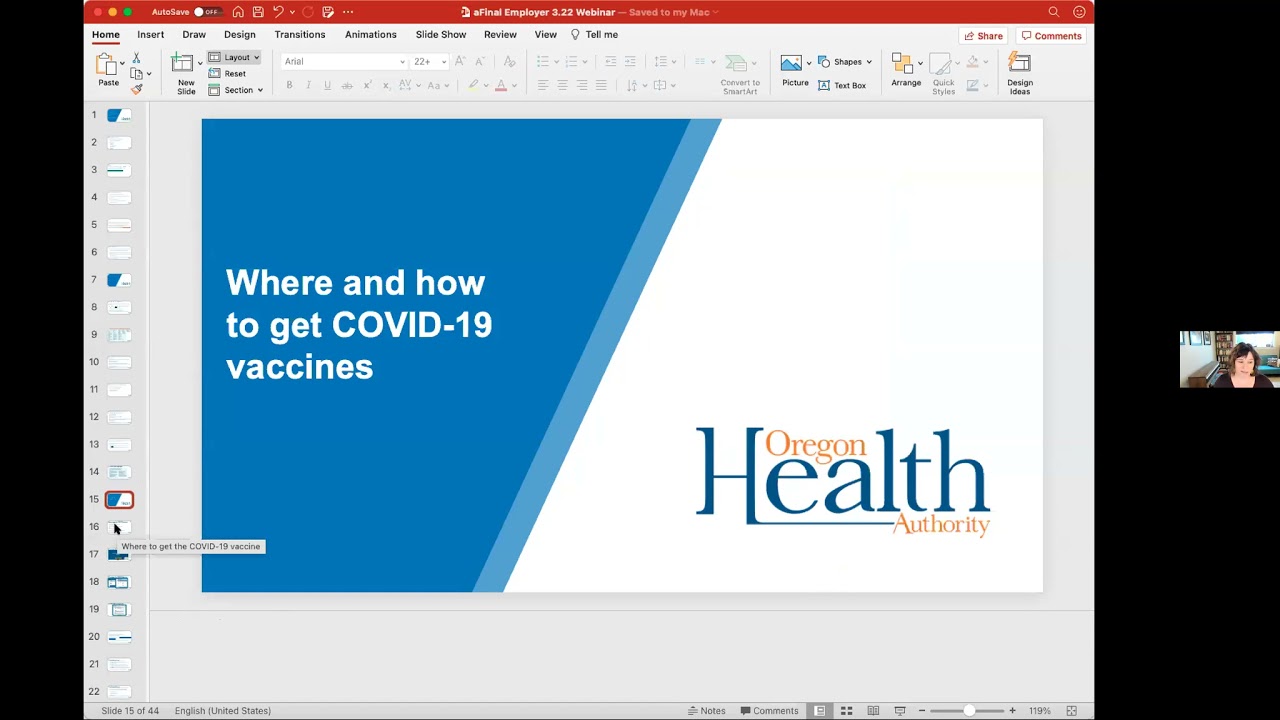Screen dimensions: 1280x720
Task: Click the Bullets list icon
Action: click(x=543, y=62)
